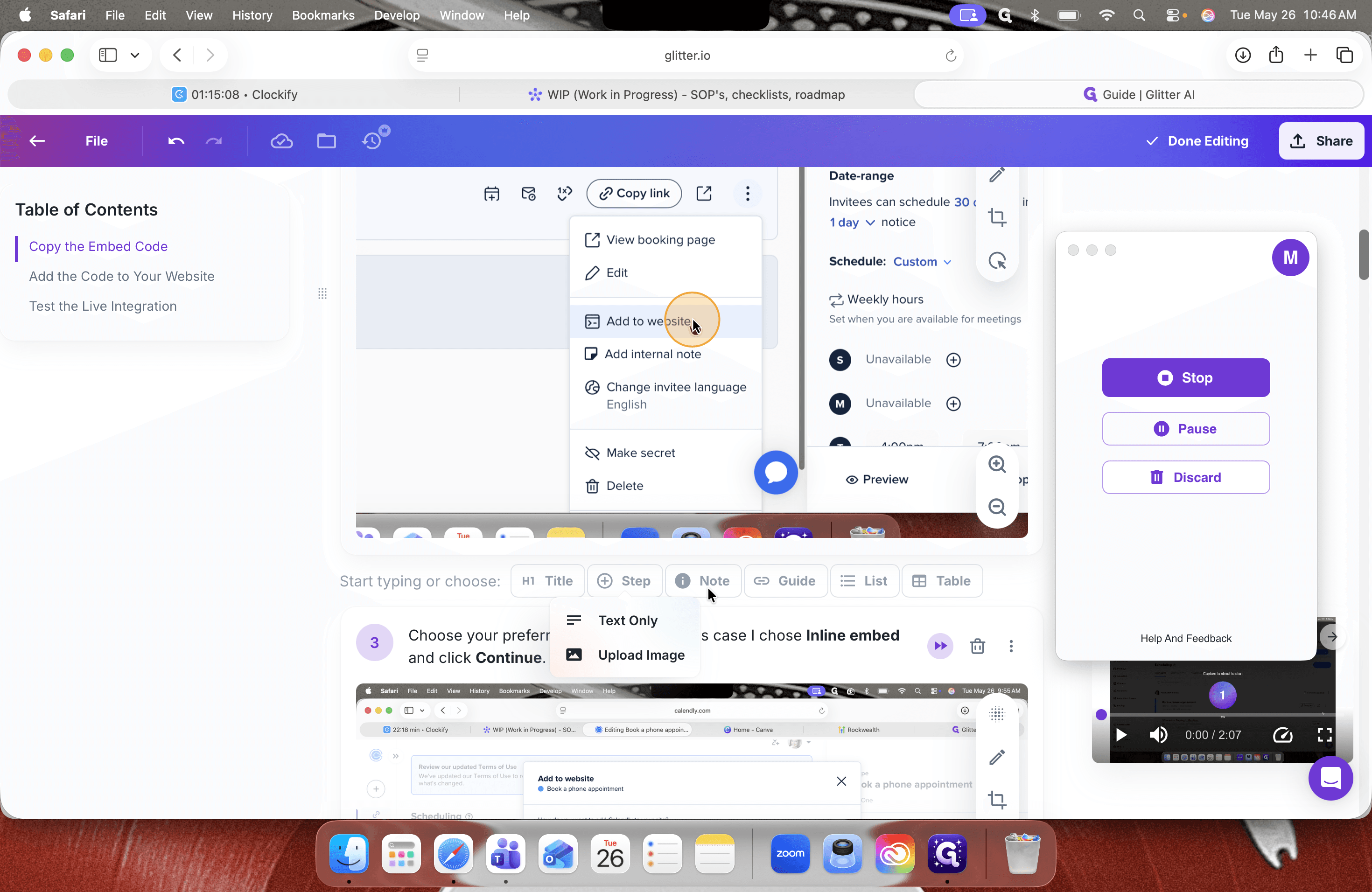Screen dimensions: 1372x892
Task: Jump to Test the Live Integration section
Action: click(103, 306)
